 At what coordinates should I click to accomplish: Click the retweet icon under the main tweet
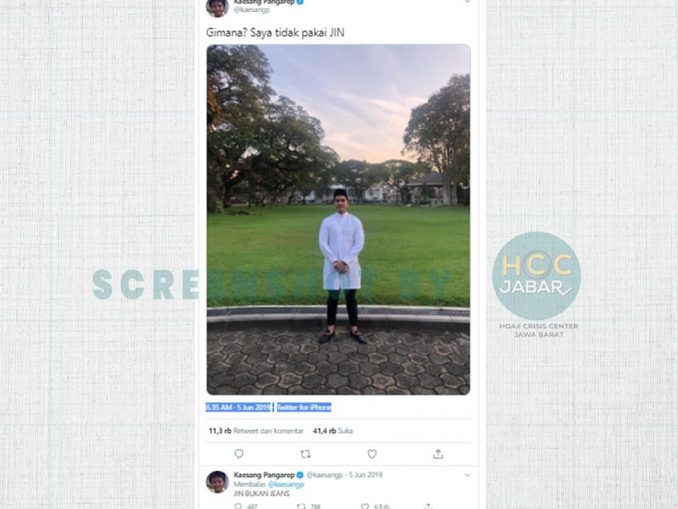[305, 454]
